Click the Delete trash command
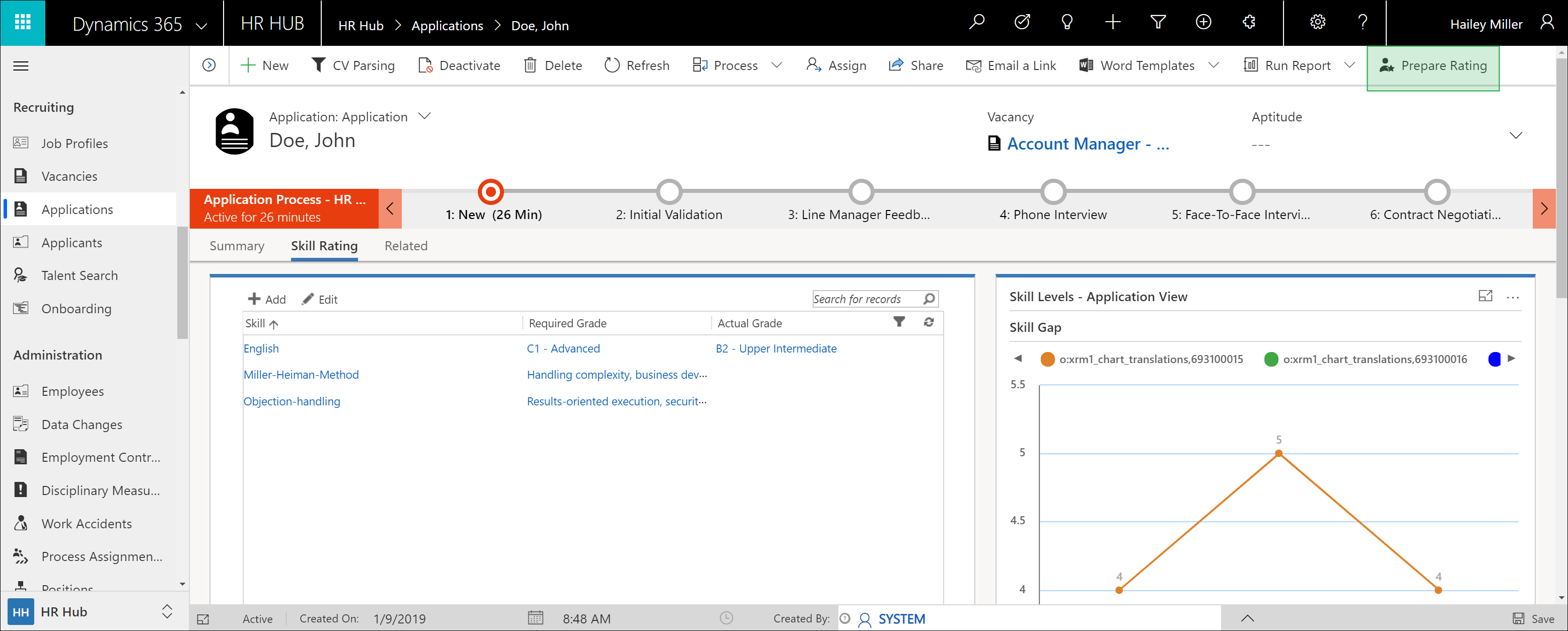Viewport: 1568px width, 631px height. click(553, 65)
